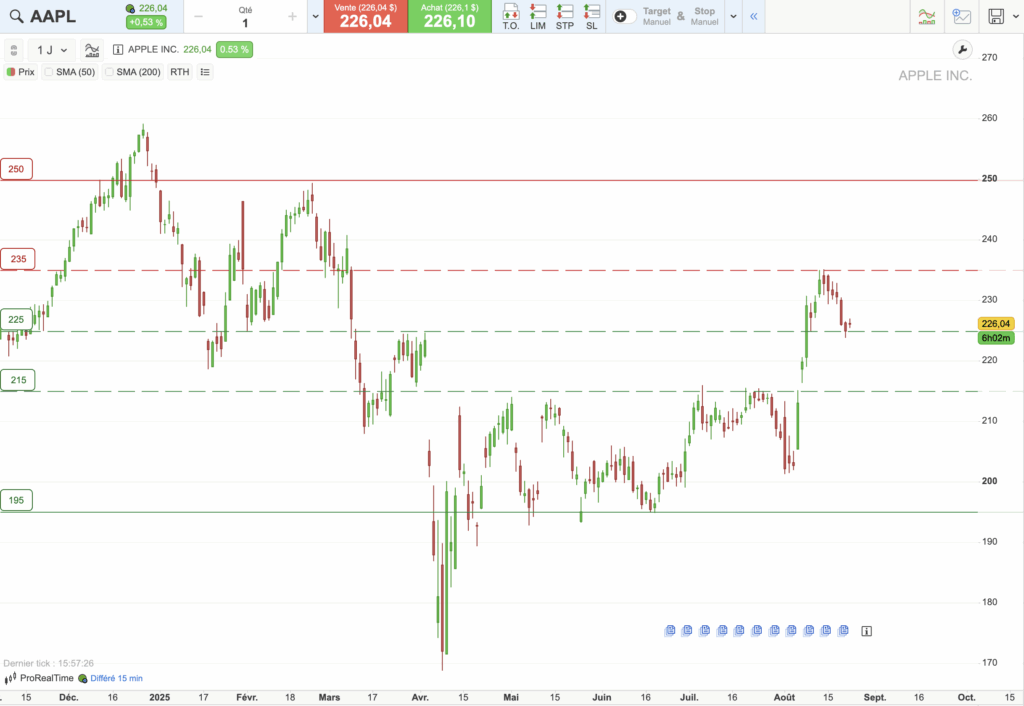This screenshot has width=1024, height=706.
Task: Click the Vente 226,04 sell button
Action: pyautogui.click(x=365, y=17)
